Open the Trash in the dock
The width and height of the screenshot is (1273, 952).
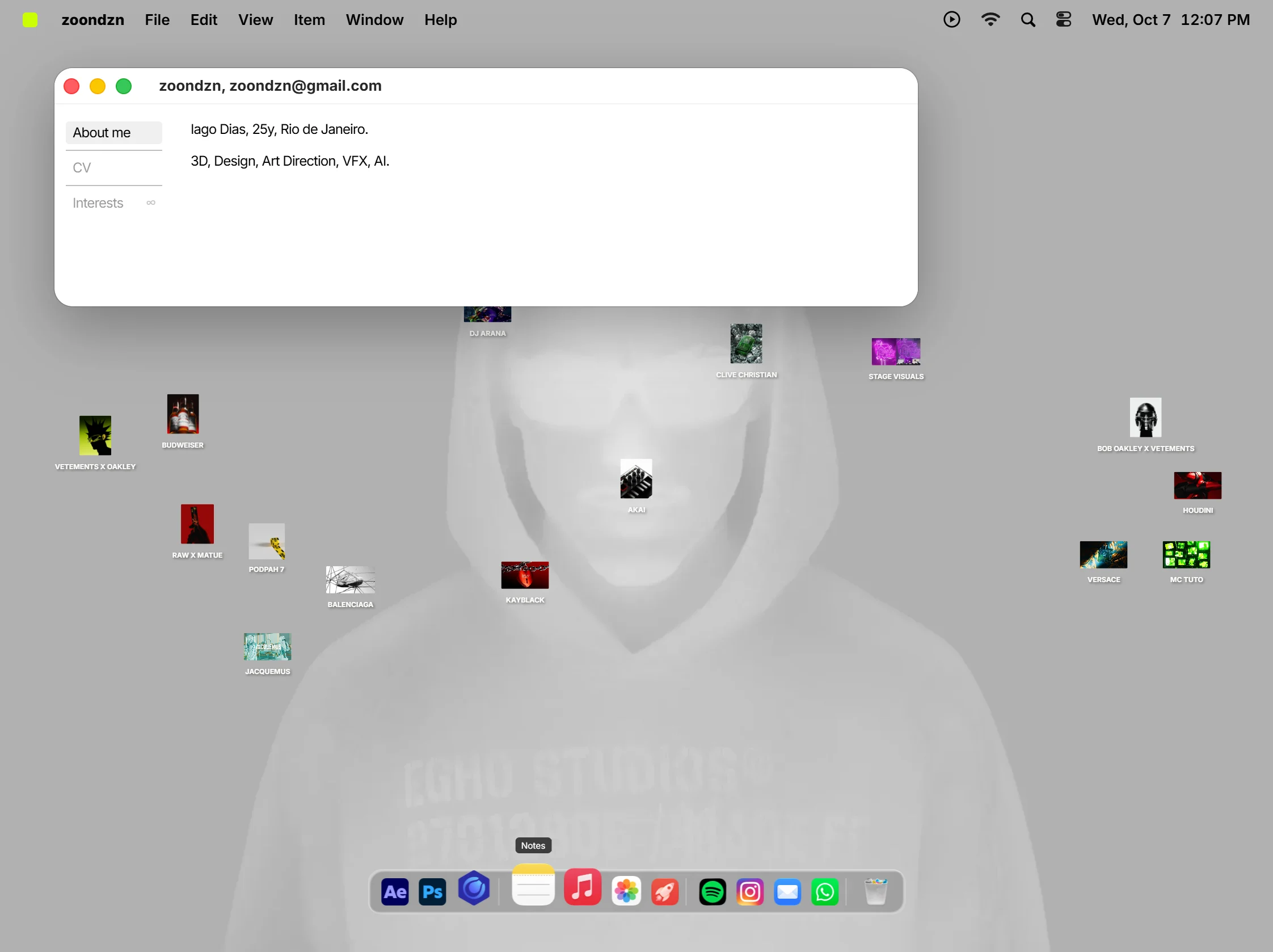tap(876, 891)
